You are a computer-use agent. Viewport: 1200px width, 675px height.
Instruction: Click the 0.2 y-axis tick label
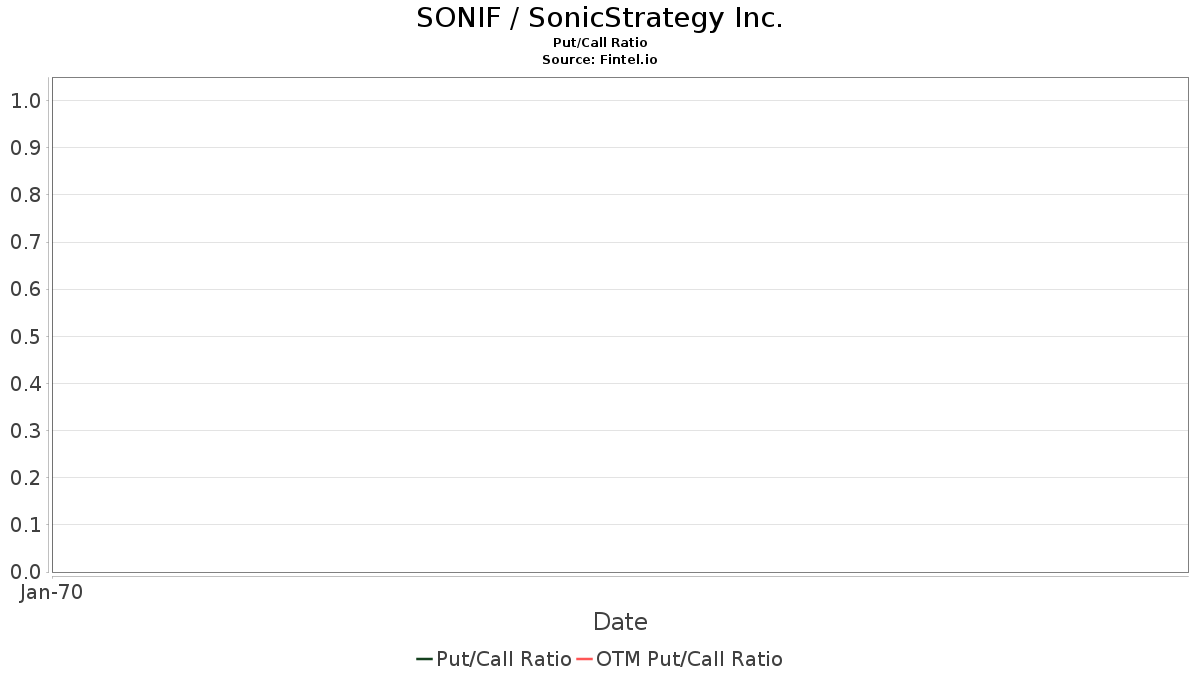tap(25, 478)
